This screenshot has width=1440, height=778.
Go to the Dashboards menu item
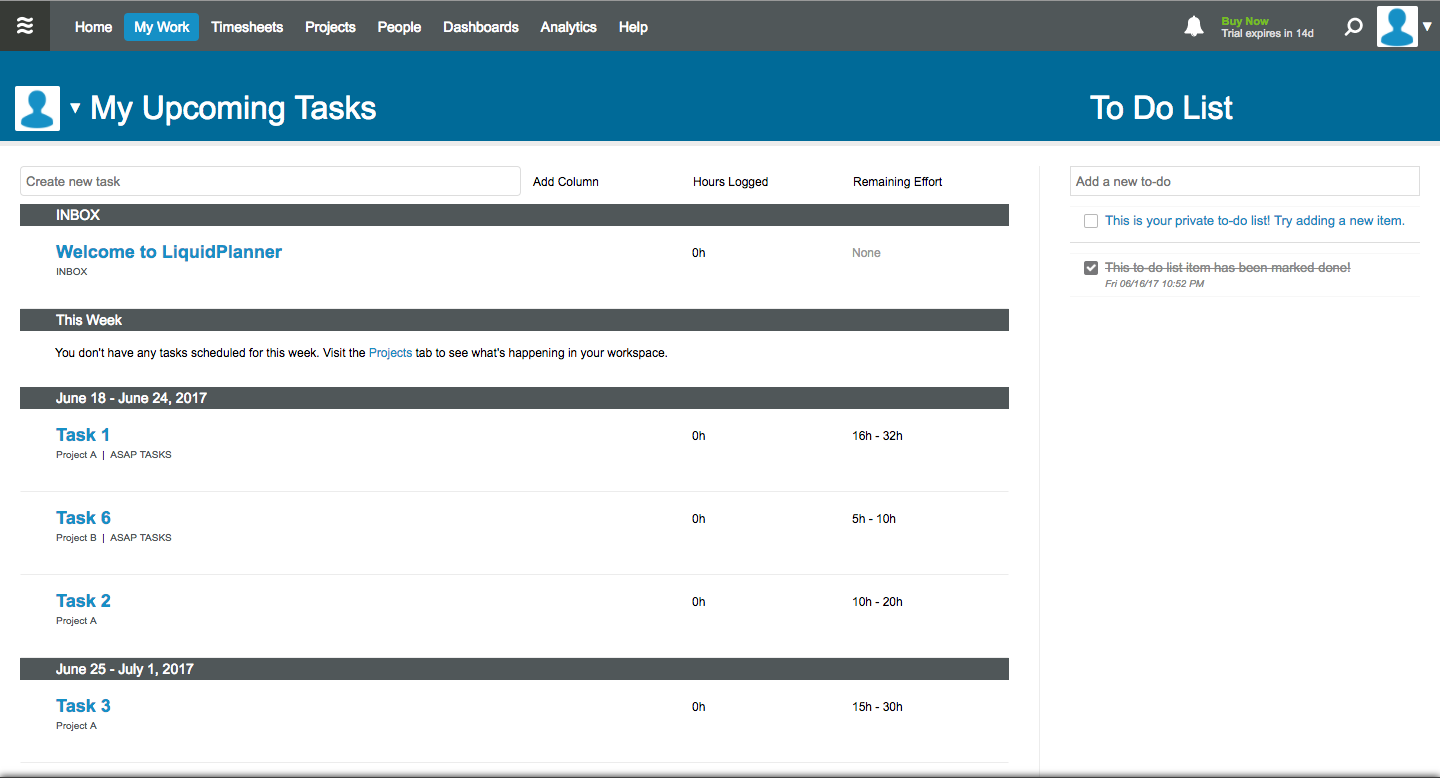[x=481, y=27]
